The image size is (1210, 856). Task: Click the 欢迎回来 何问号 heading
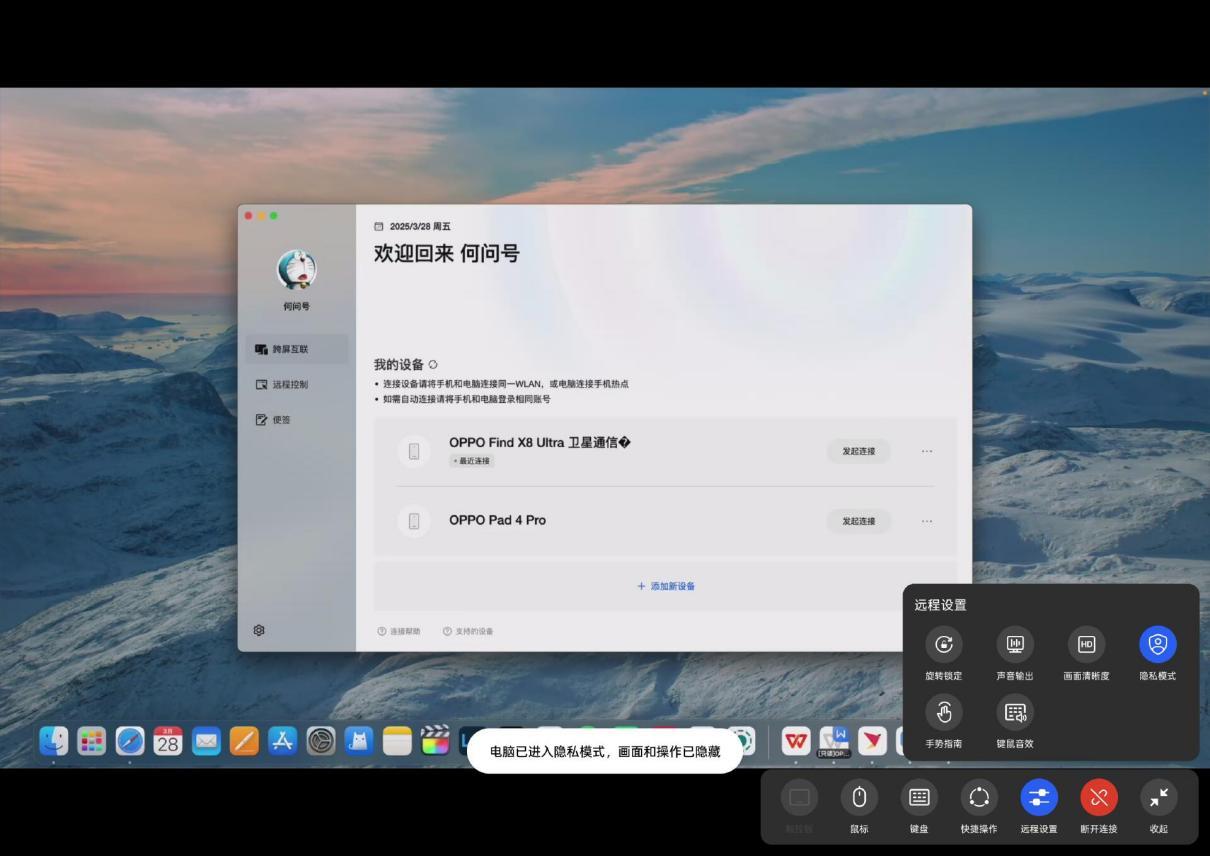(x=447, y=254)
